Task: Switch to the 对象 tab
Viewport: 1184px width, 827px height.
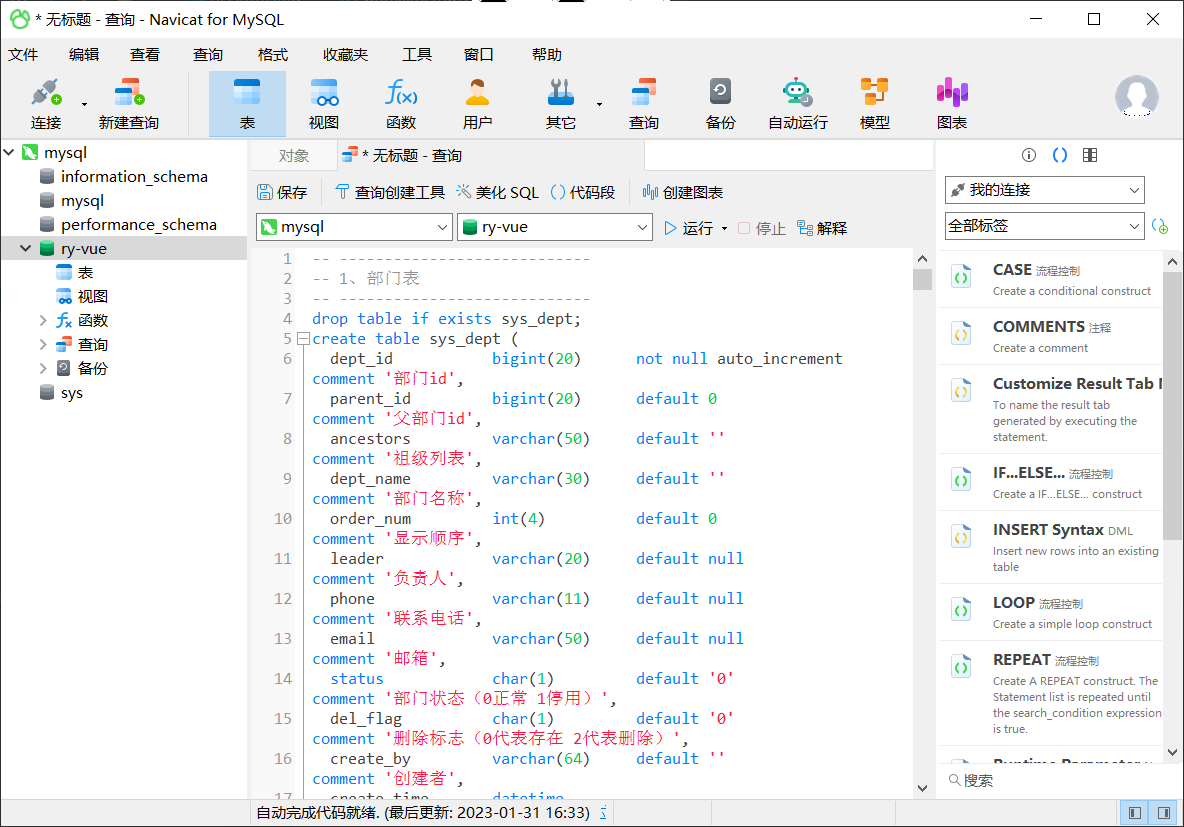Action: pyautogui.click(x=294, y=156)
